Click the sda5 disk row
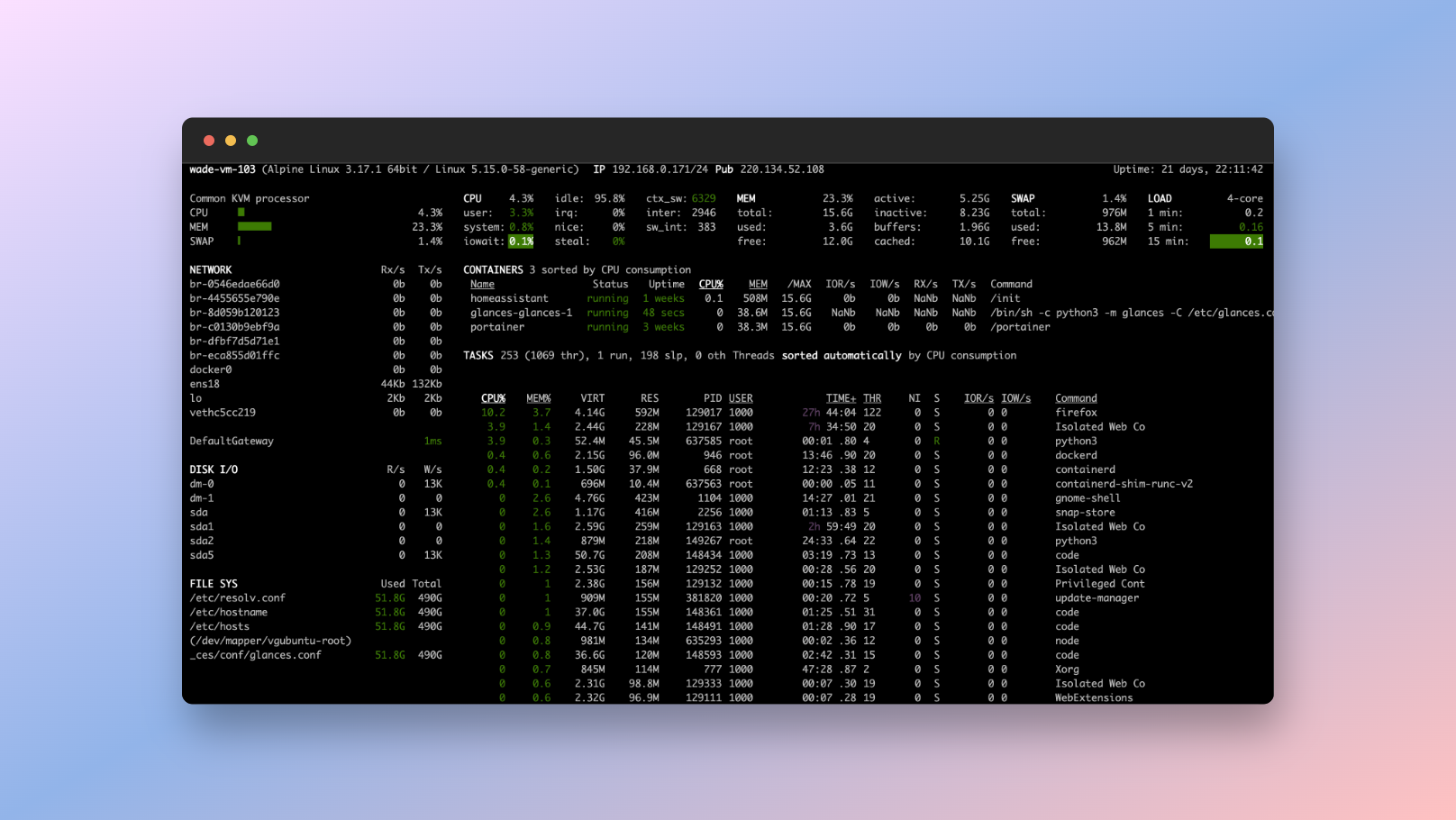1456x820 pixels. pyautogui.click(x=315, y=555)
